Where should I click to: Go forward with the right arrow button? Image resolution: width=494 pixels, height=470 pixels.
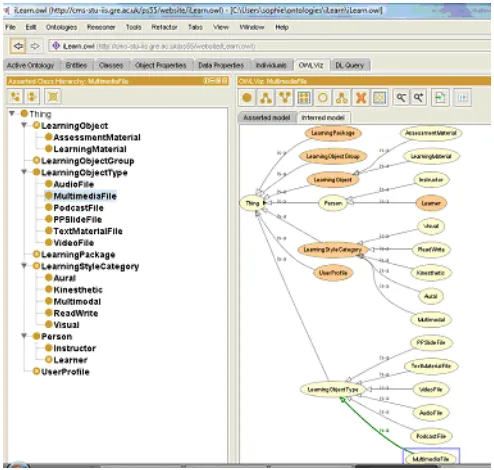35,46
